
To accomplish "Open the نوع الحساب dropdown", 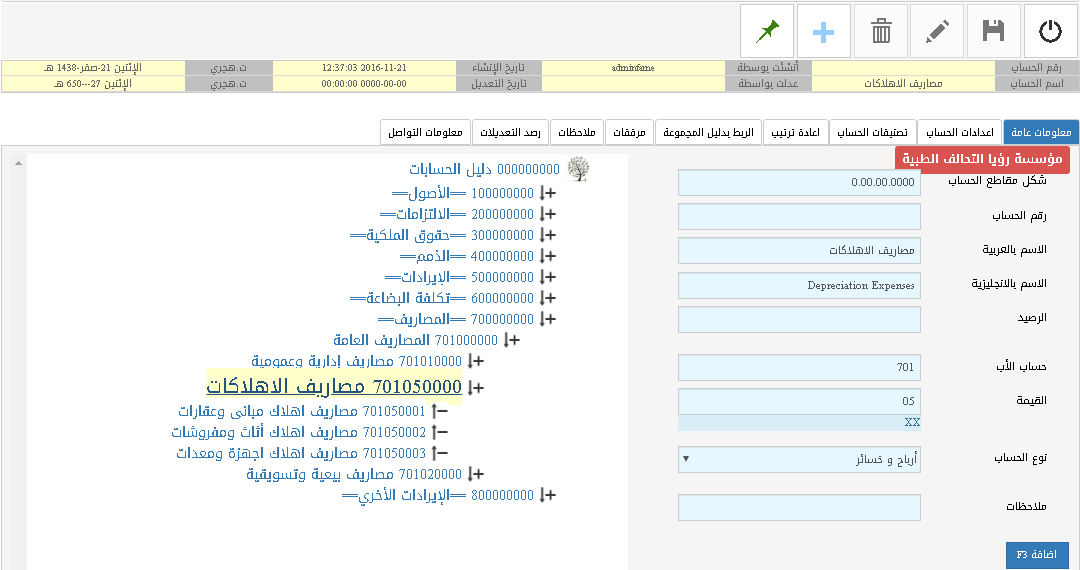I will coord(799,460).
